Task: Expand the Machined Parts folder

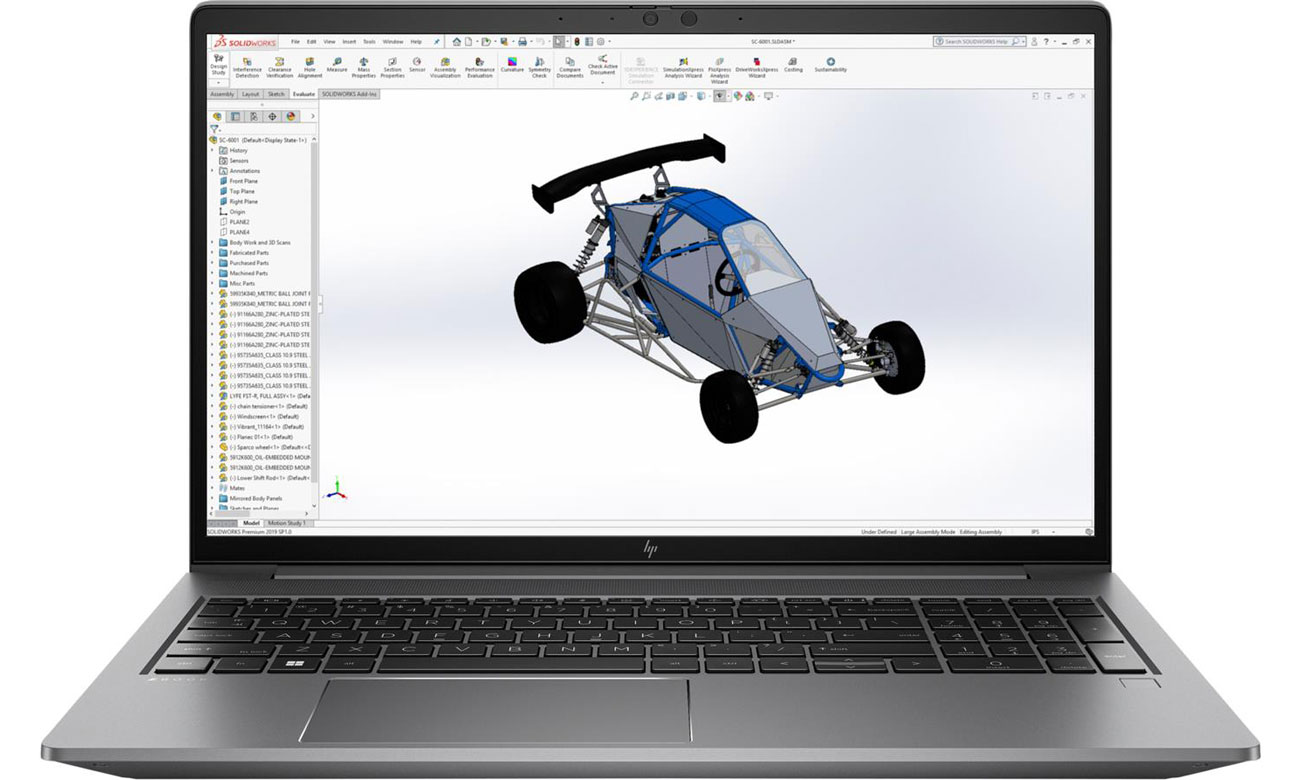Action: [212, 273]
